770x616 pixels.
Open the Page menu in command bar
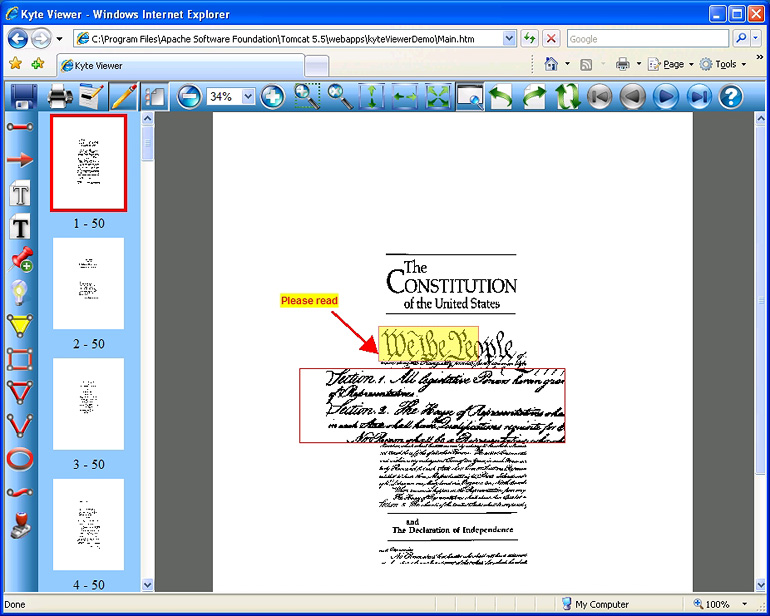(671, 64)
